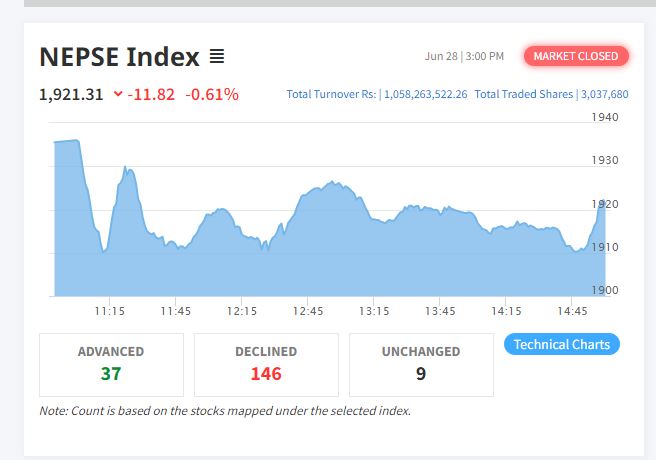
Task: Click the Total Traded Shares value 3,037,680
Action: point(605,94)
